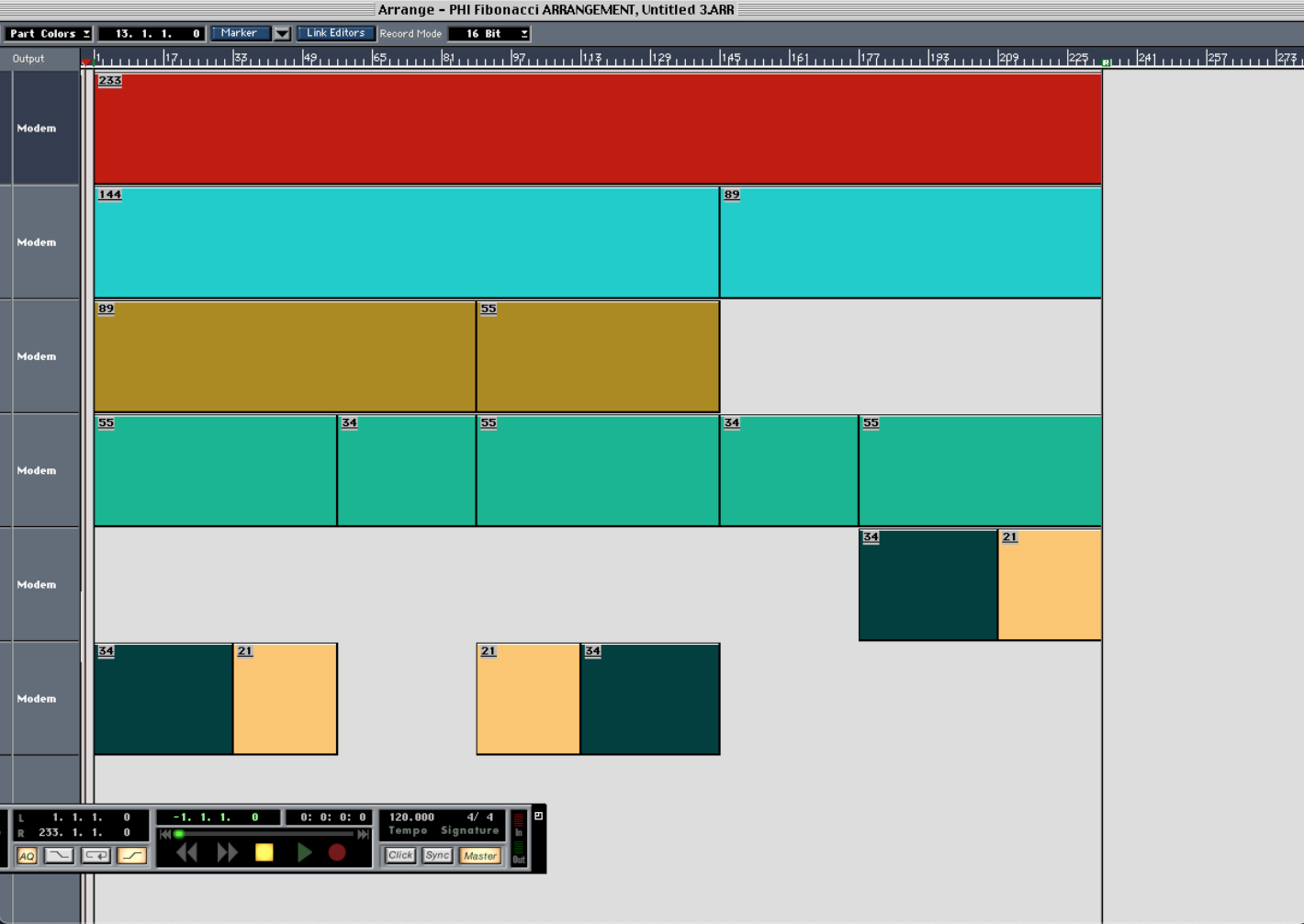The width and height of the screenshot is (1304, 924).
Task: Click the Punch Out ramp icon
Action: coord(131,855)
